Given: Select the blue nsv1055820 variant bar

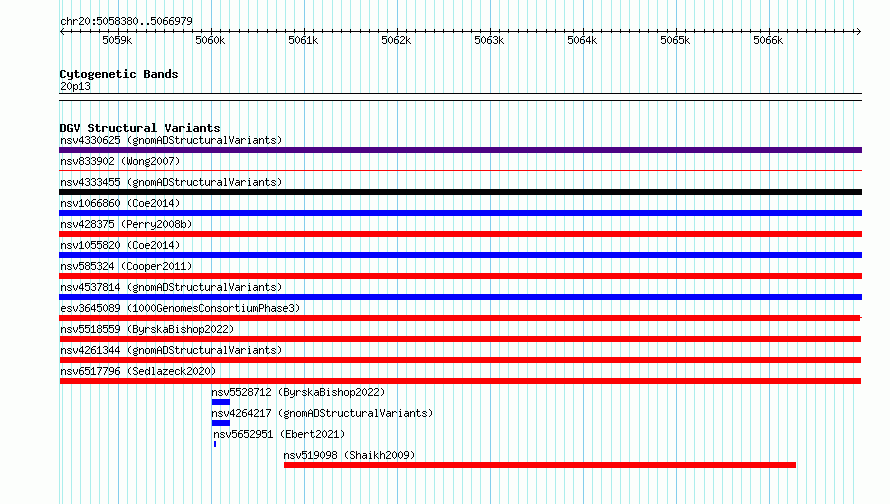Looking at the screenshot, I should point(460,255).
